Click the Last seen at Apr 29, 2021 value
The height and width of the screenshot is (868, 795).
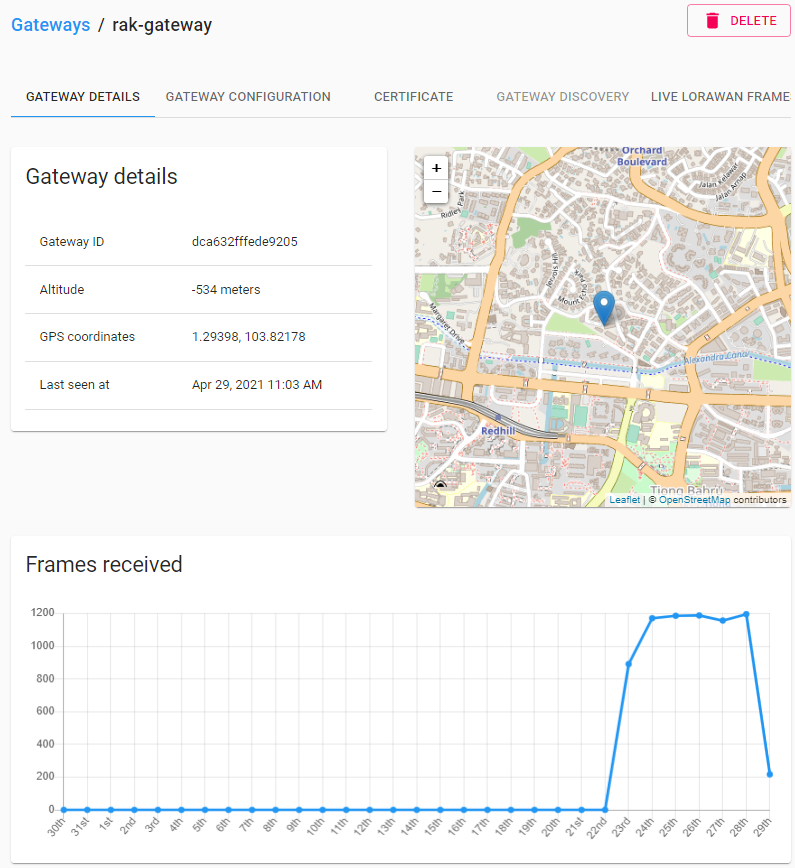coord(257,385)
